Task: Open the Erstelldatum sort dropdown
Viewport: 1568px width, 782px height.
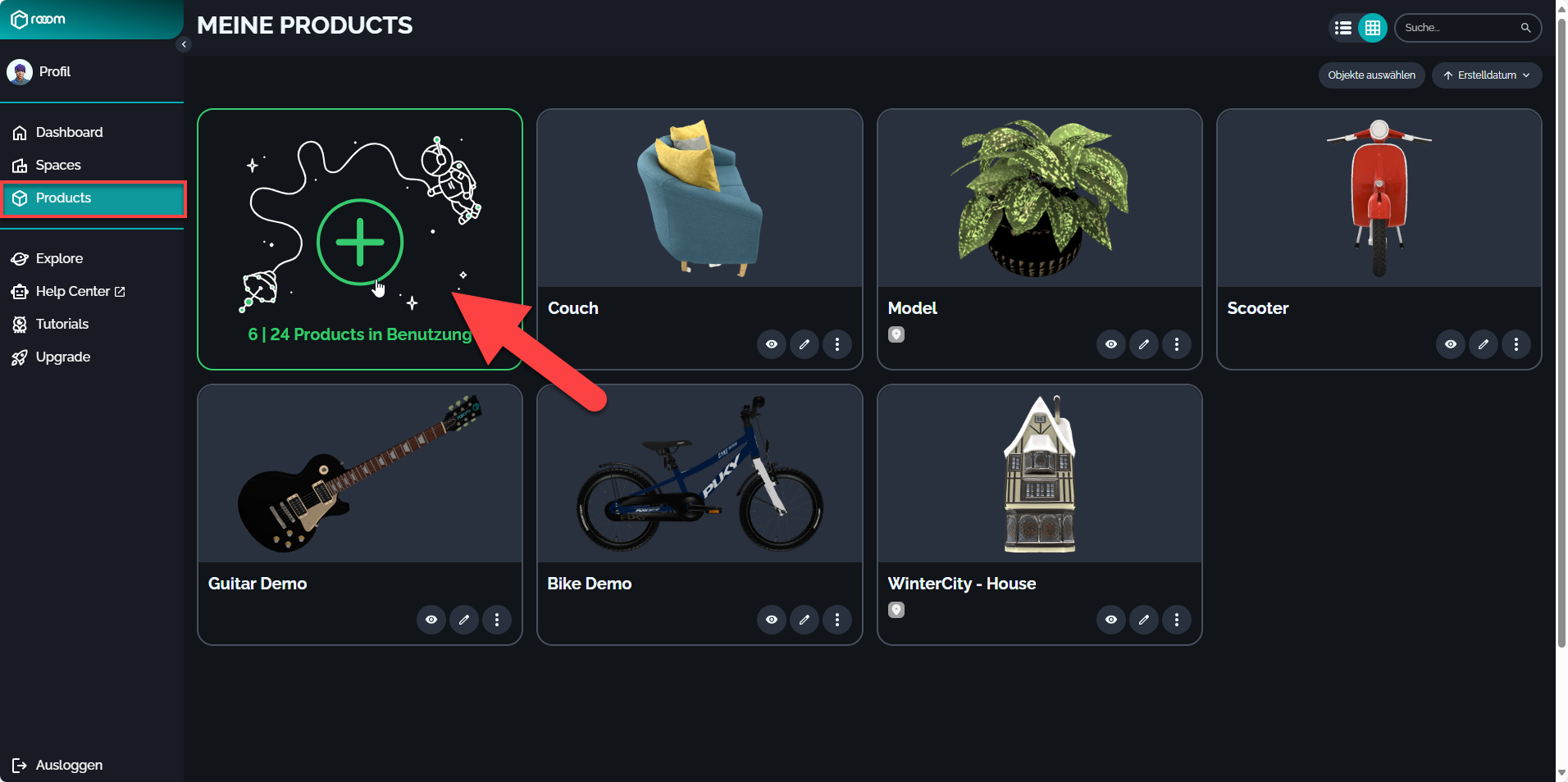Action: coord(1487,75)
